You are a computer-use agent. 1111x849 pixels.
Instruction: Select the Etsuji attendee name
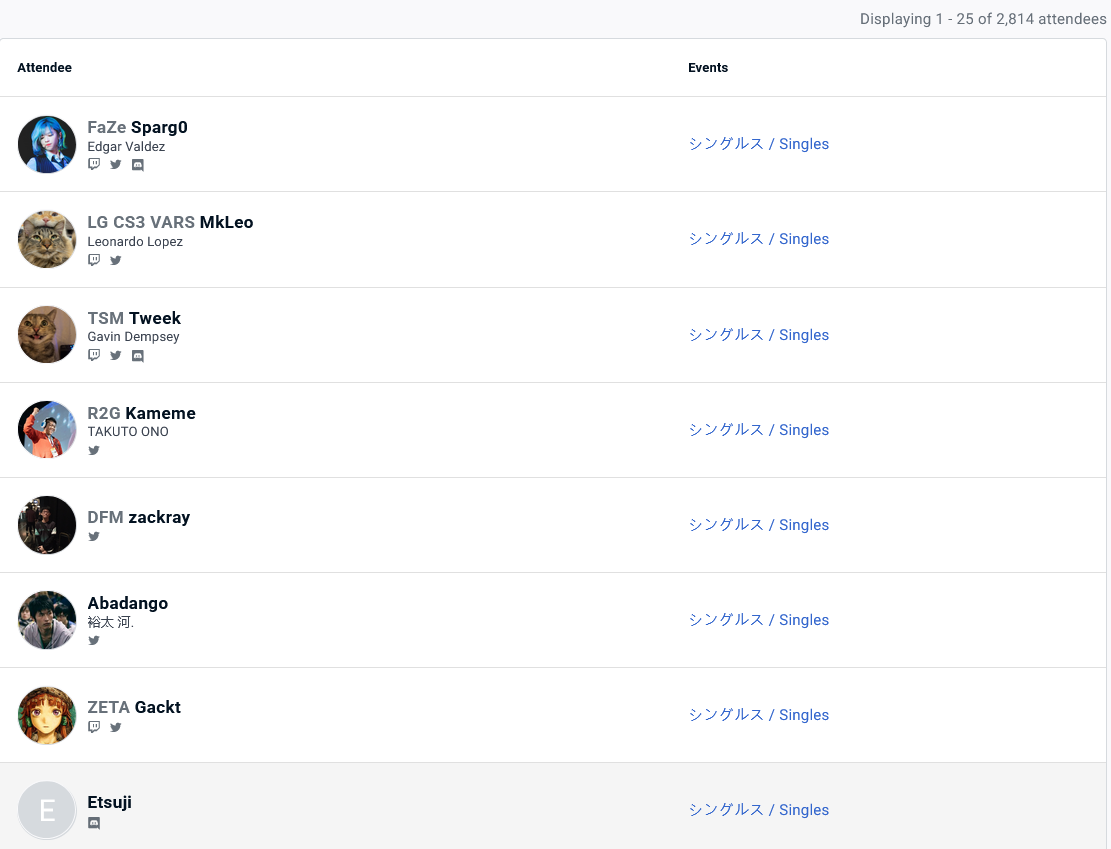pyautogui.click(x=110, y=802)
